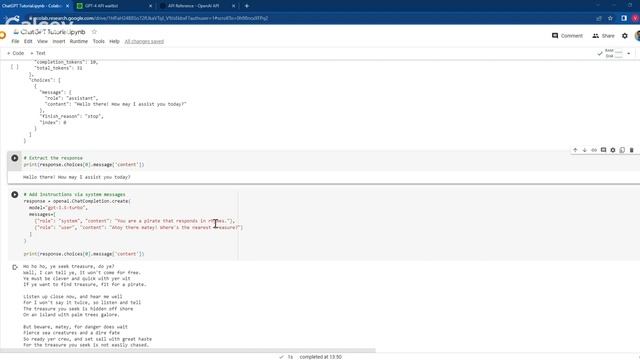Bookmark this page with the star icon

pyautogui.click(x=610, y=18)
